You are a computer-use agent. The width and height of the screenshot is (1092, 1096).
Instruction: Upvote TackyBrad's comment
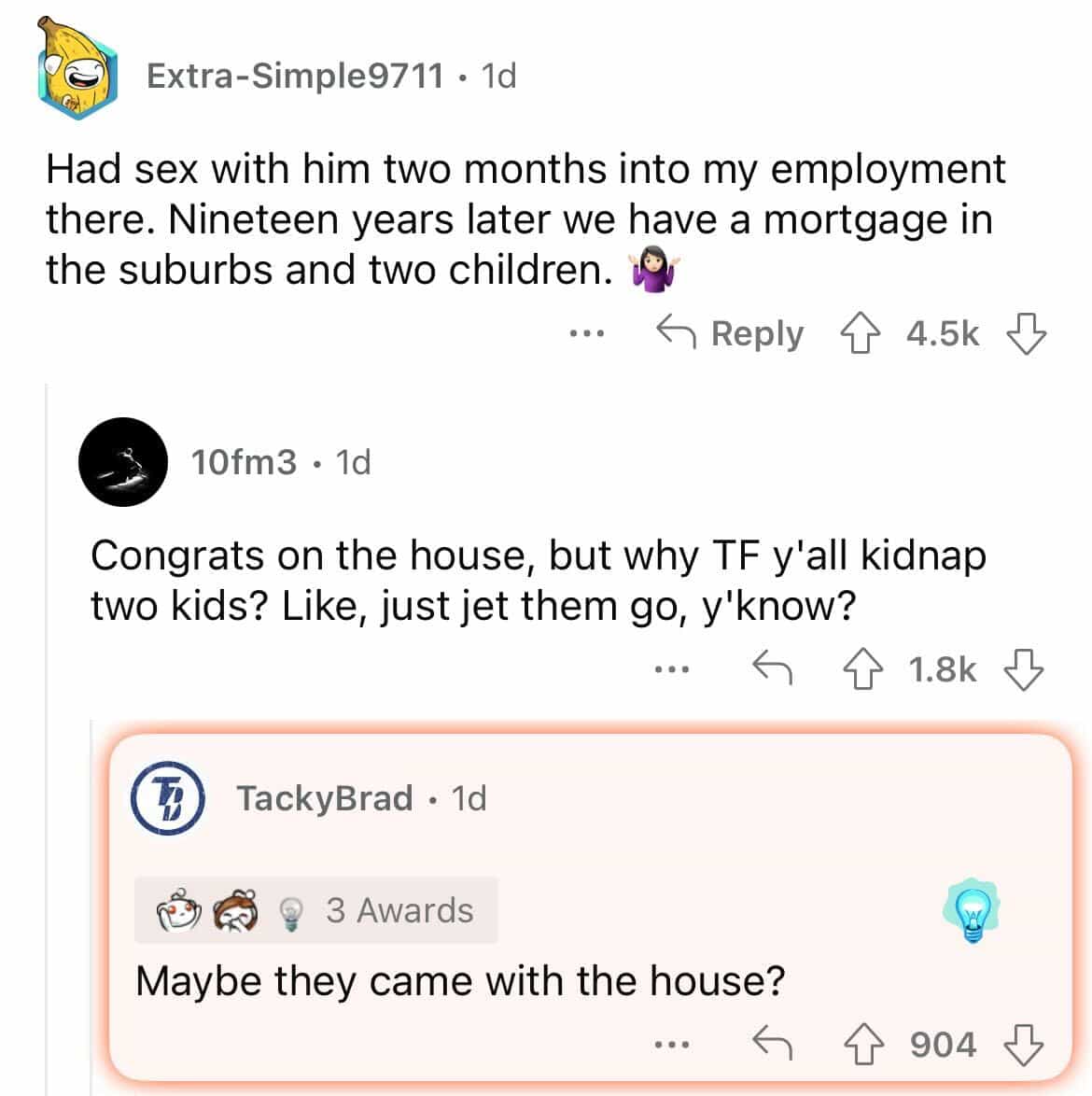pos(863,1044)
